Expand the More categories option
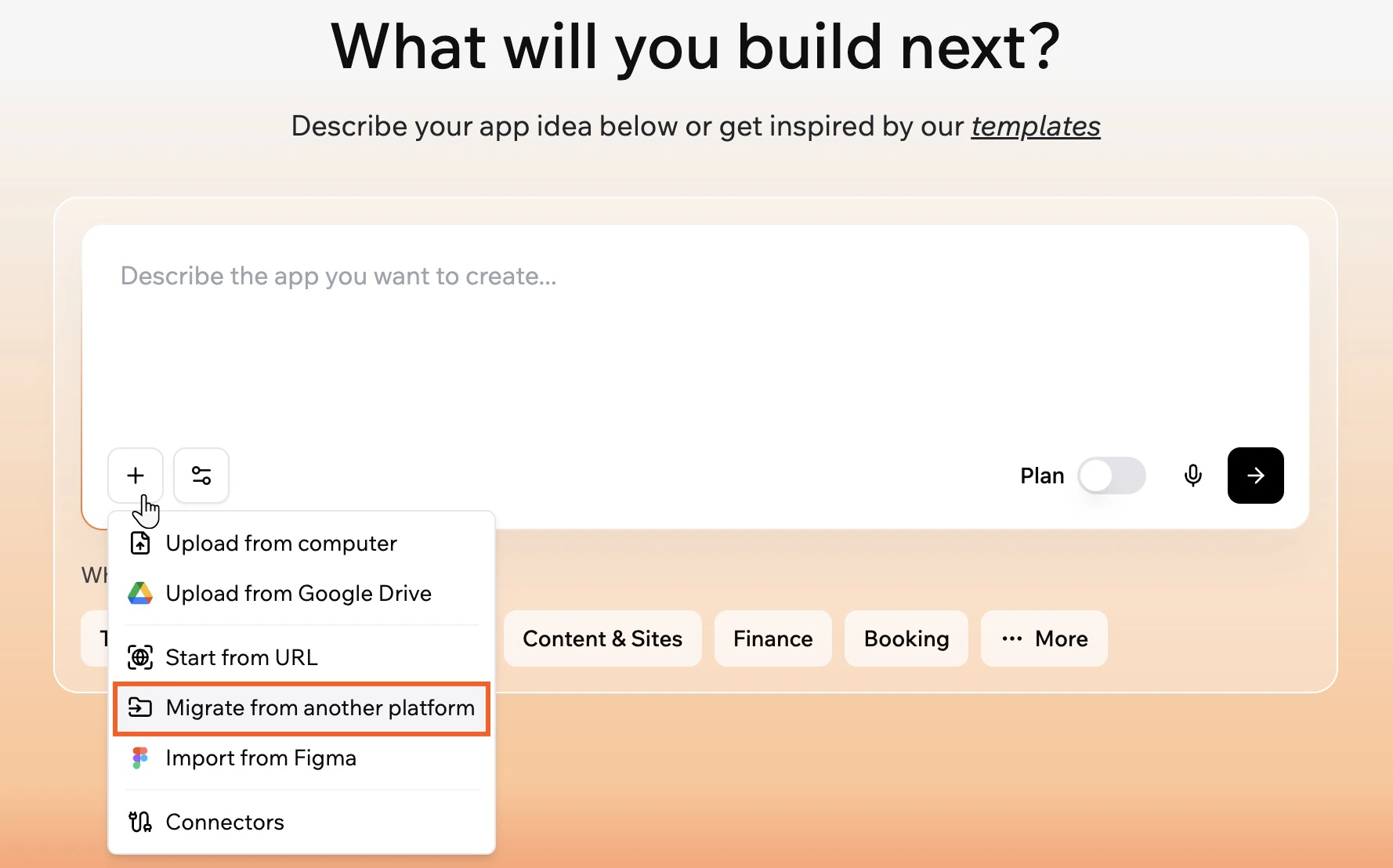Image resolution: width=1393 pixels, height=868 pixels. [x=1044, y=638]
